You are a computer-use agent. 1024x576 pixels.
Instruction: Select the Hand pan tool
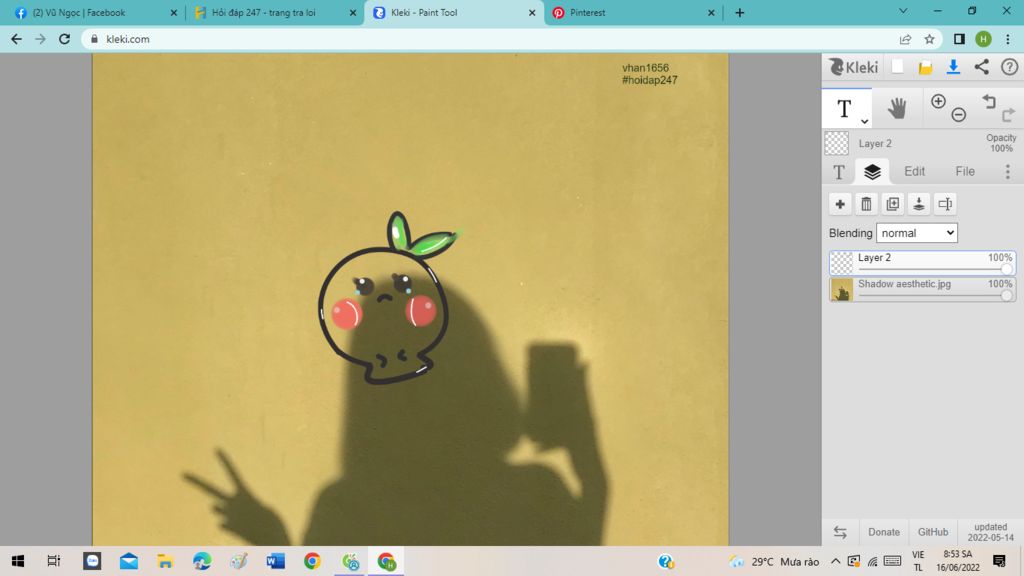point(897,108)
